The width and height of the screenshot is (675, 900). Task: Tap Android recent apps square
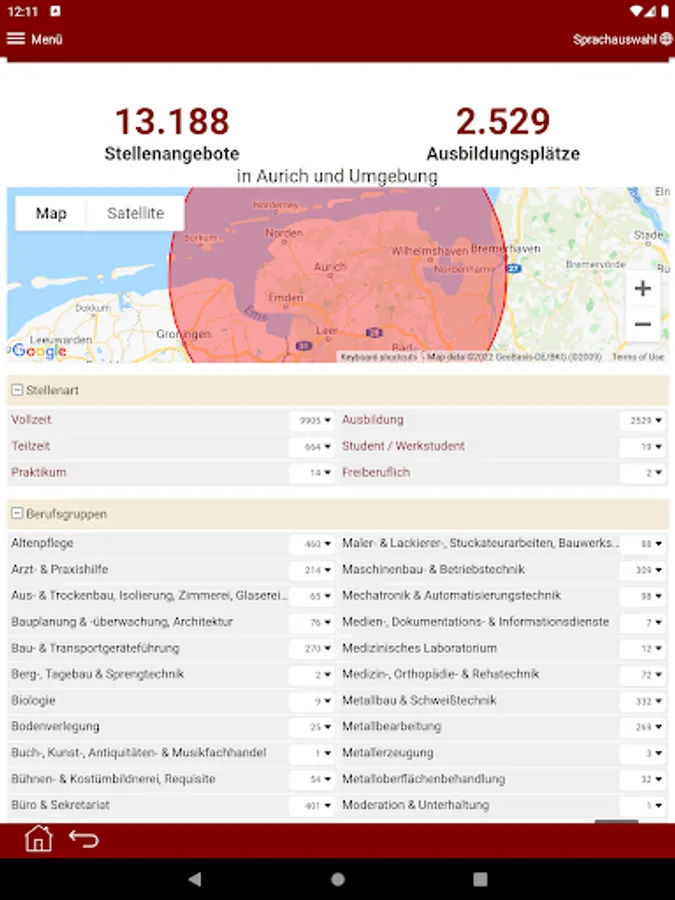pos(480,879)
